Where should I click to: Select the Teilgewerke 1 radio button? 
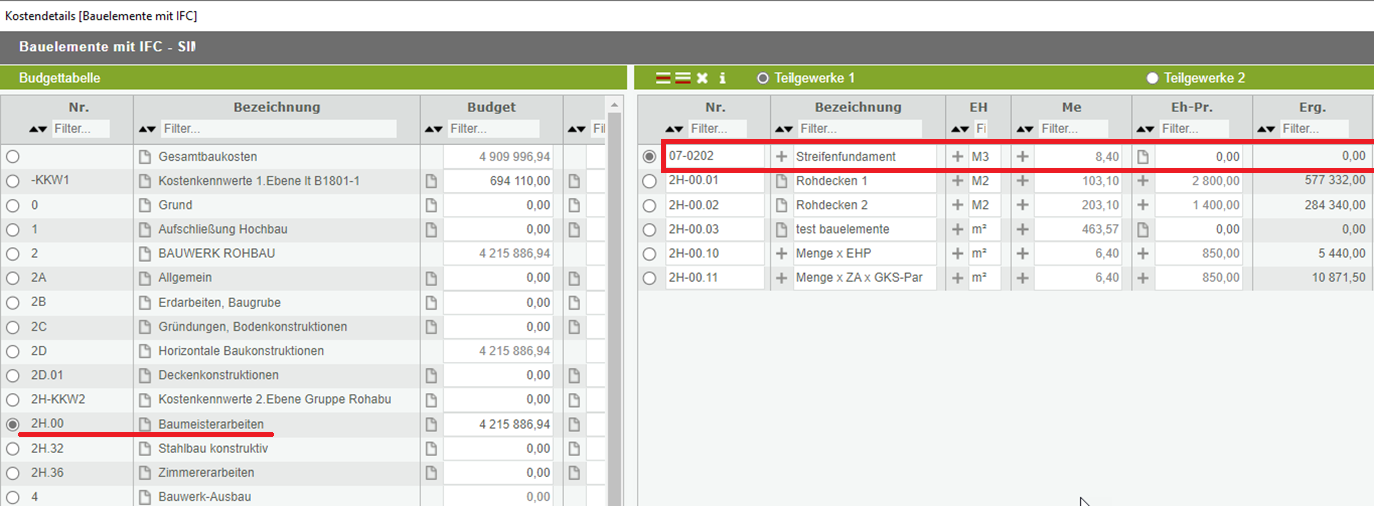coord(763,78)
